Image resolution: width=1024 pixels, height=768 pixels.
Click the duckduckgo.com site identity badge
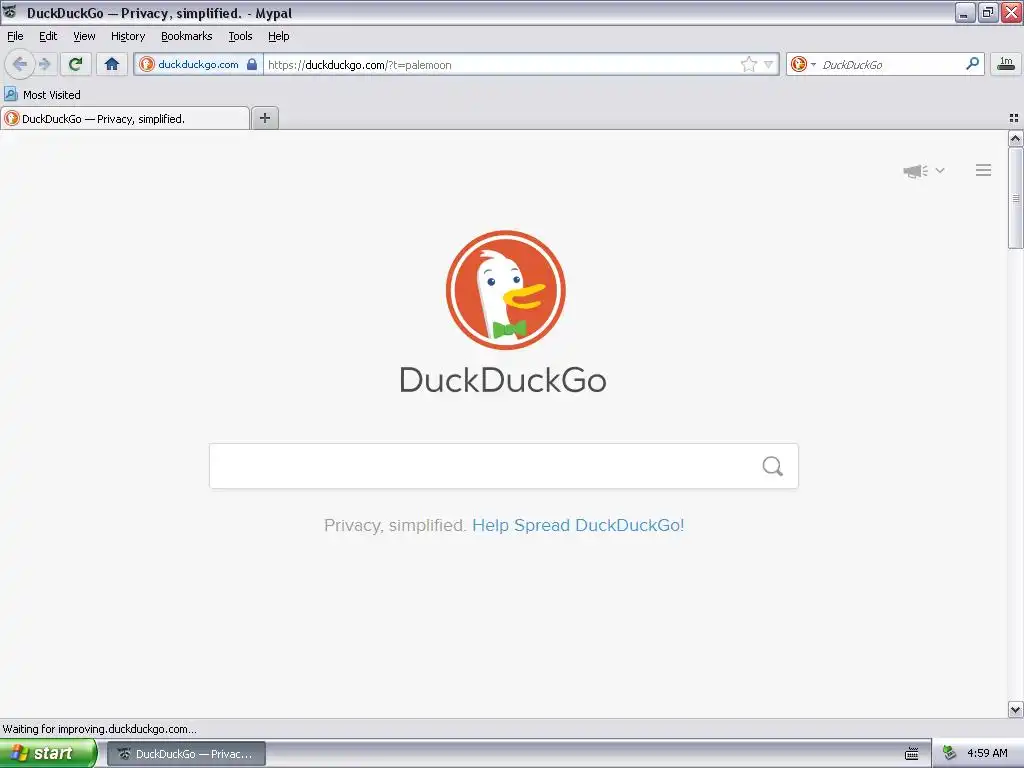198,64
